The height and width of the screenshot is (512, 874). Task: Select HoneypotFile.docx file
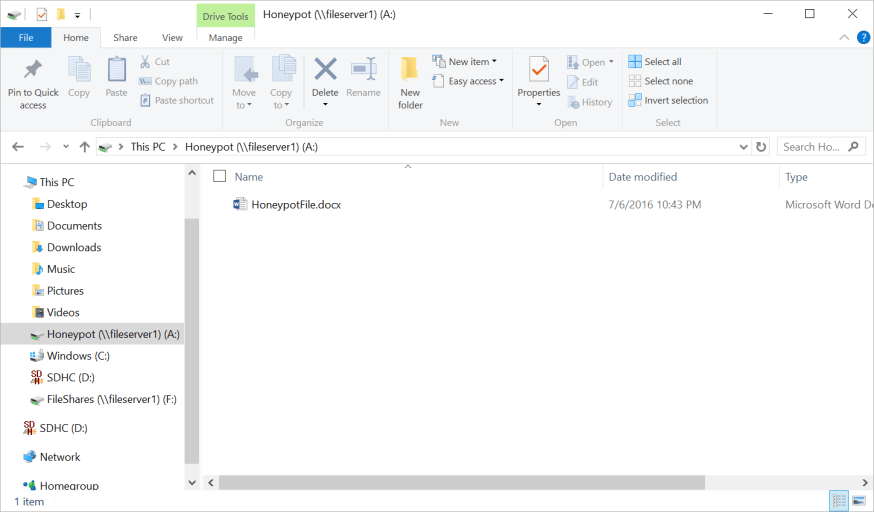tap(296, 204)
